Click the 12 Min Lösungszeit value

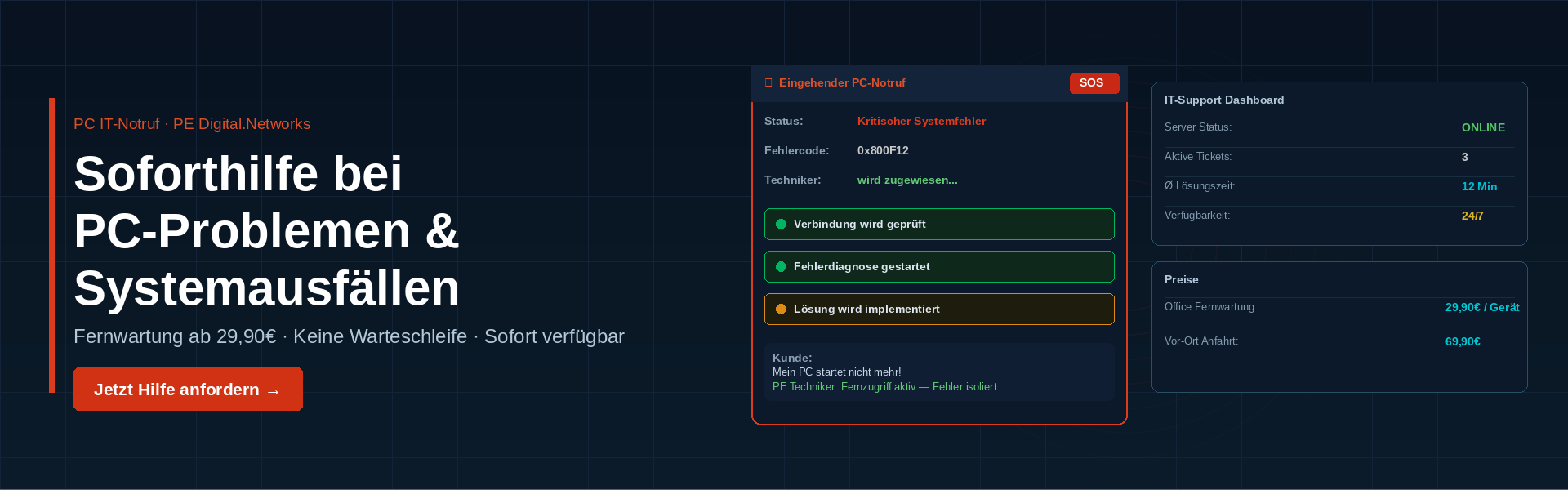click(x=1479, y=187)
